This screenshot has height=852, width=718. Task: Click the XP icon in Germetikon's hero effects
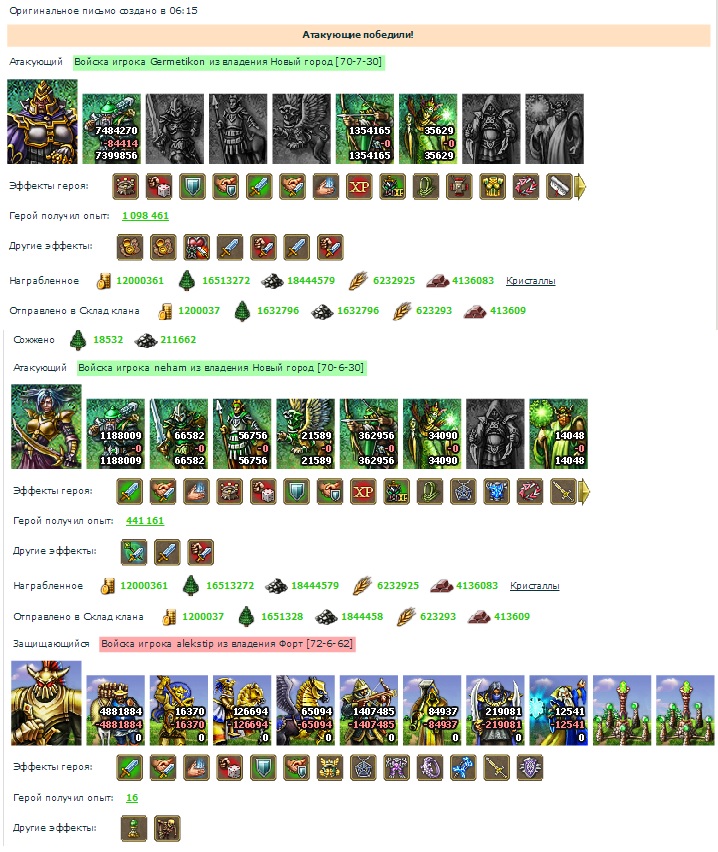[359, 187]
